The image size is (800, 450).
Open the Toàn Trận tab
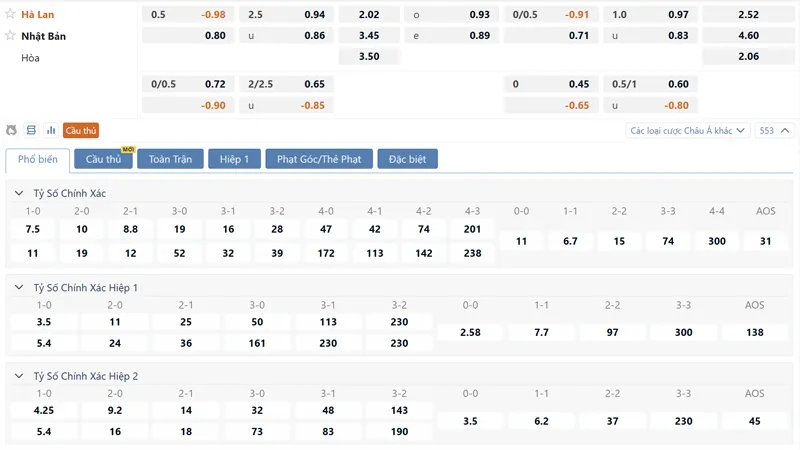[170, 159]
